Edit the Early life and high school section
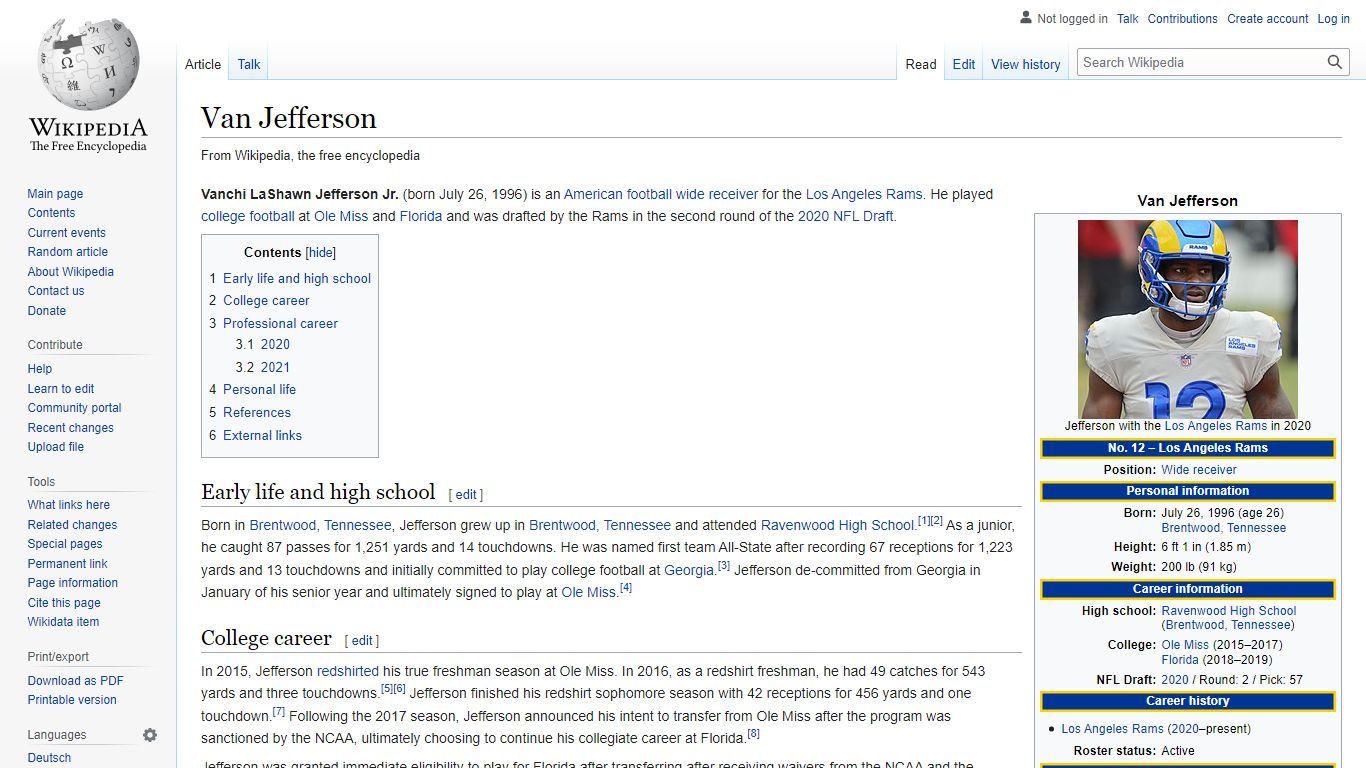Viewport: 1366px width, 768px height. point(466,495)
